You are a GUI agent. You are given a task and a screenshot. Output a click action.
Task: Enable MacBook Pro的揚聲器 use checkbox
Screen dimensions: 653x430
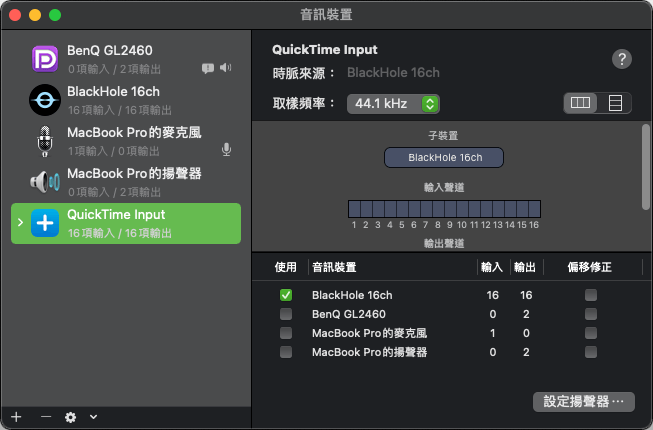(286, 352)
